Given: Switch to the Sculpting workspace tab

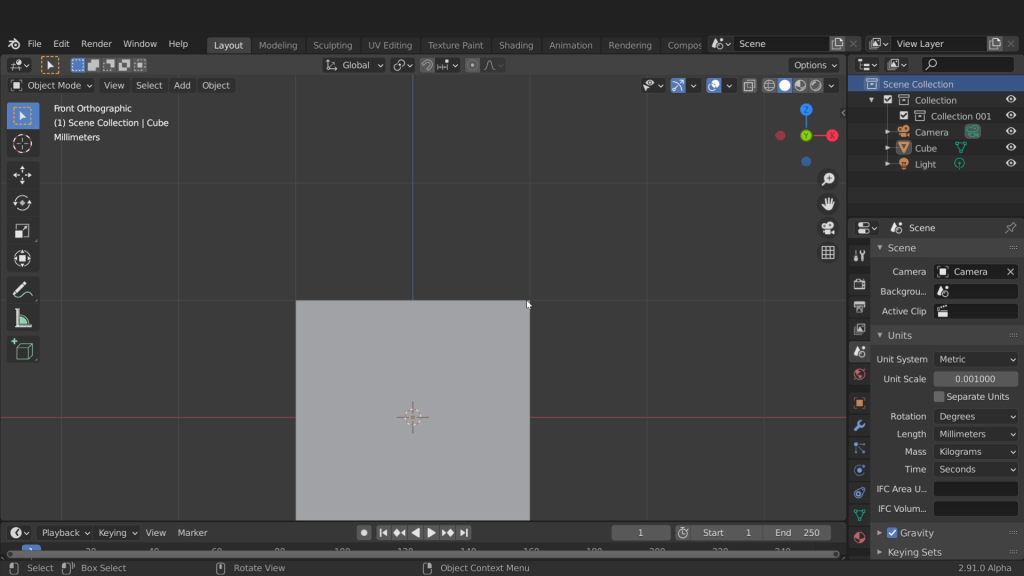Looking at the screenshot, I should pos(332,45).
